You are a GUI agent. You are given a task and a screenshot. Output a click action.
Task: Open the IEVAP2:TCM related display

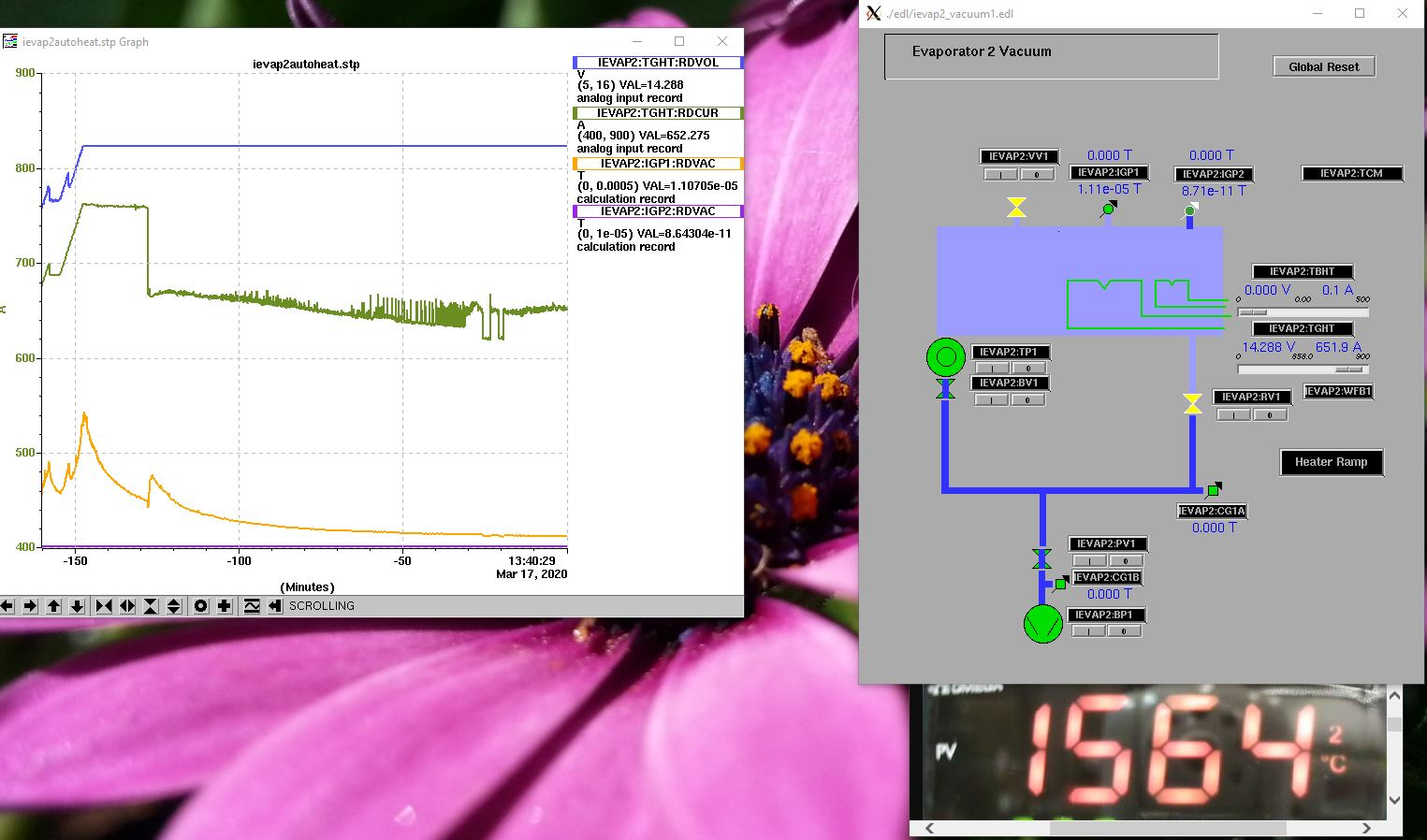coord(1352,173)
